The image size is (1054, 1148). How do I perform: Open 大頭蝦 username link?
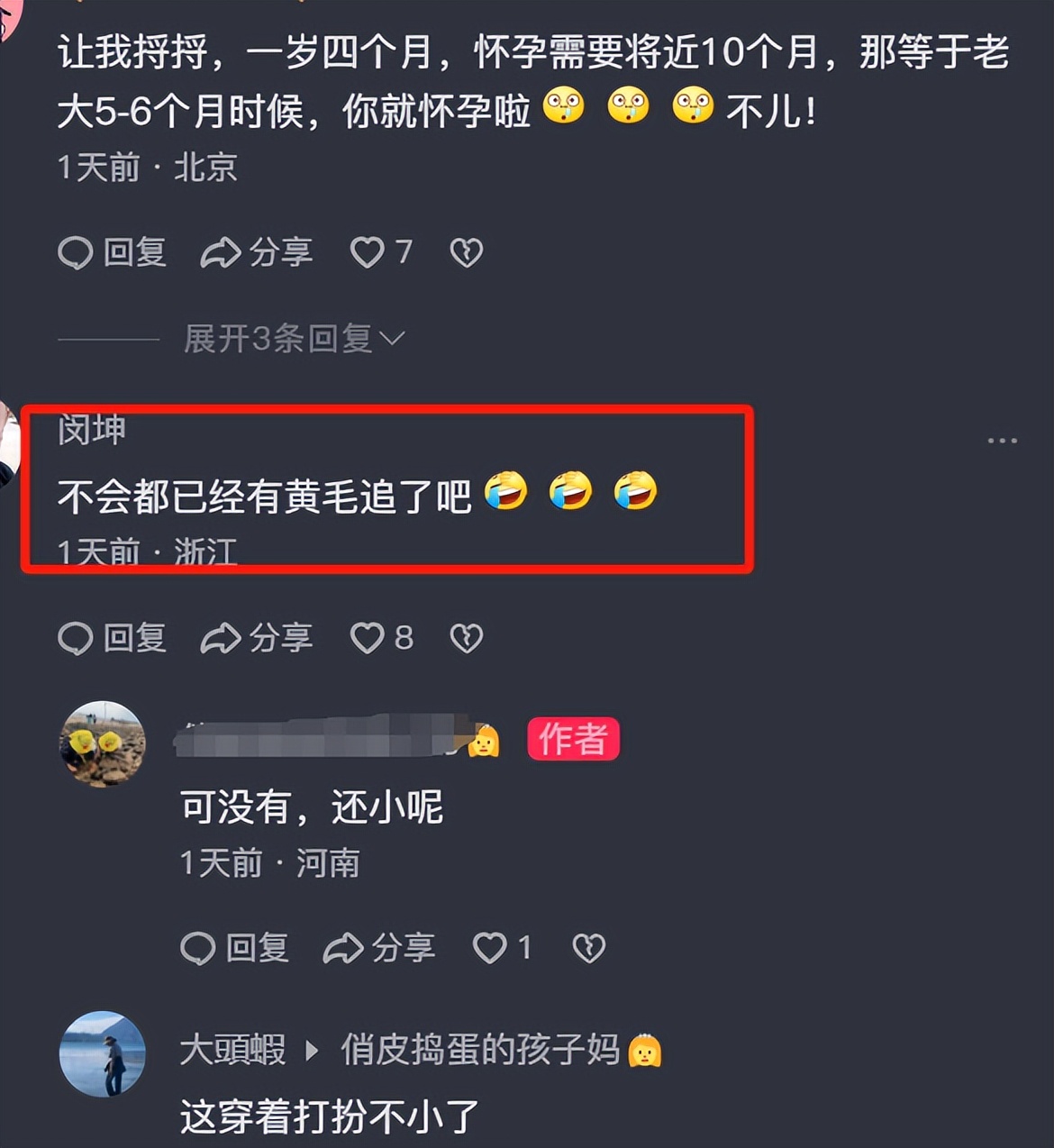(x=233, y=1051)
